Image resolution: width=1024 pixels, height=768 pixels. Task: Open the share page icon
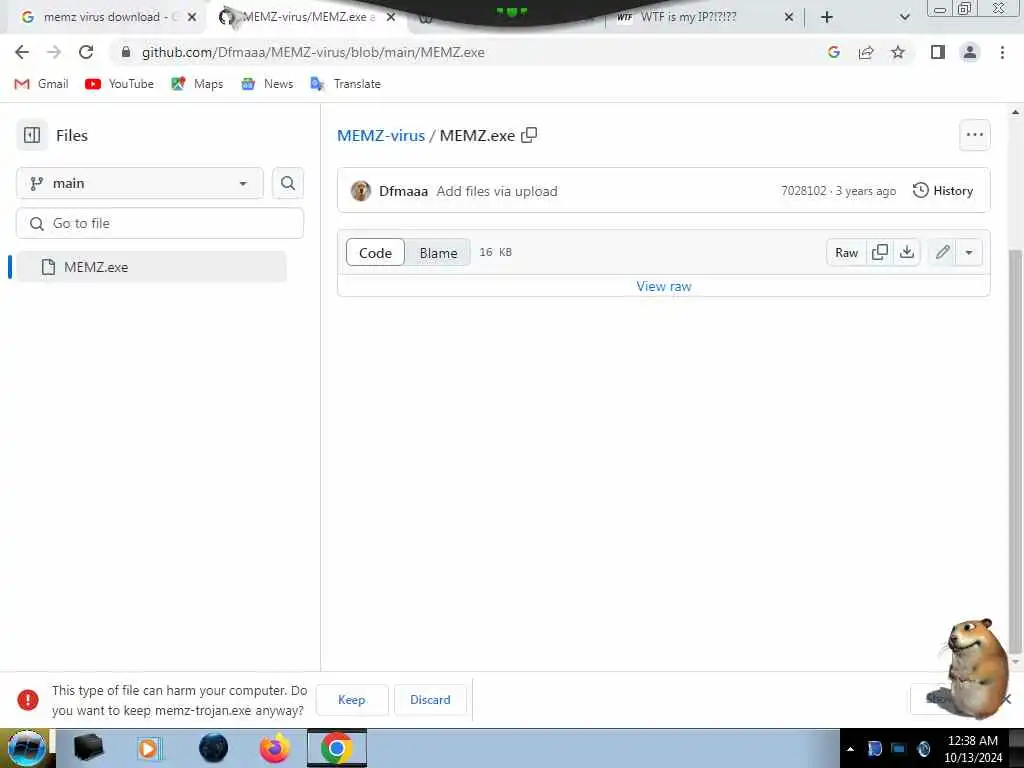(866, 52)
